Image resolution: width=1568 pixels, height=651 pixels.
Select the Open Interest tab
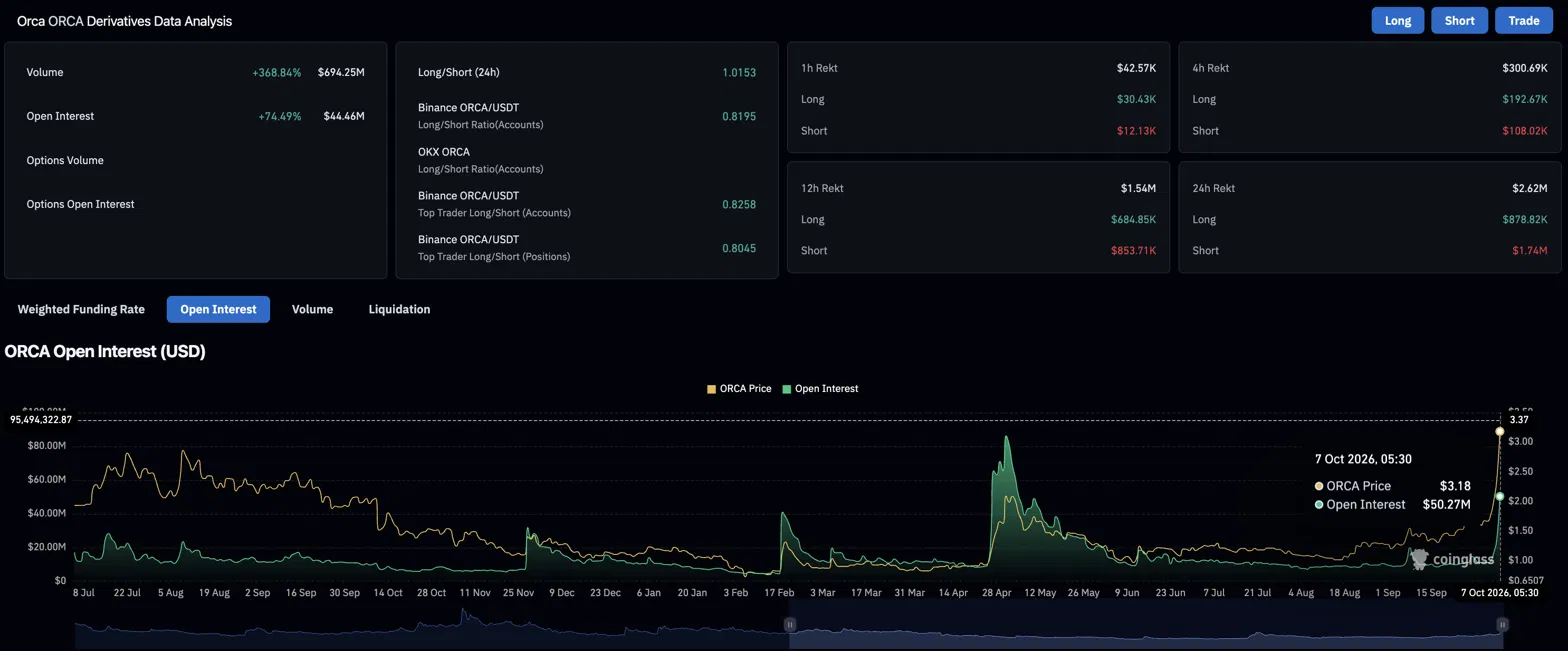click(218, 309)
